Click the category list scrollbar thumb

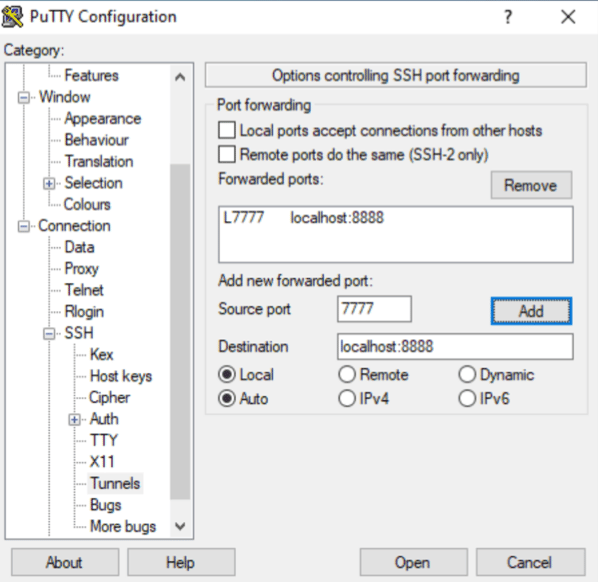[180, 331]
